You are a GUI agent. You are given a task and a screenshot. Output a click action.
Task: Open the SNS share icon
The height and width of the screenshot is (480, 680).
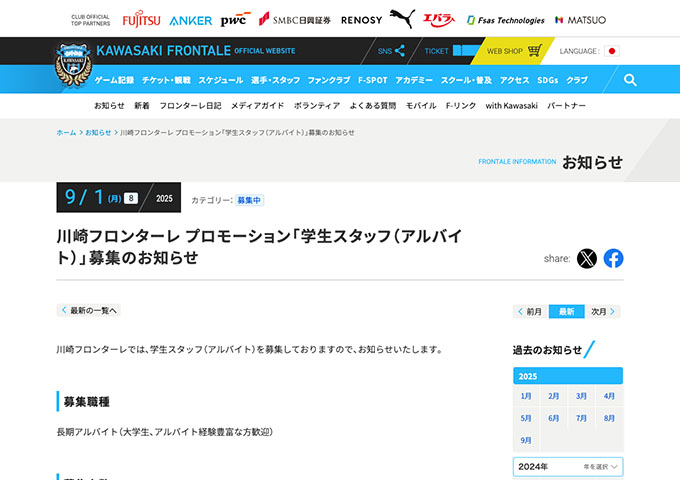391,51
